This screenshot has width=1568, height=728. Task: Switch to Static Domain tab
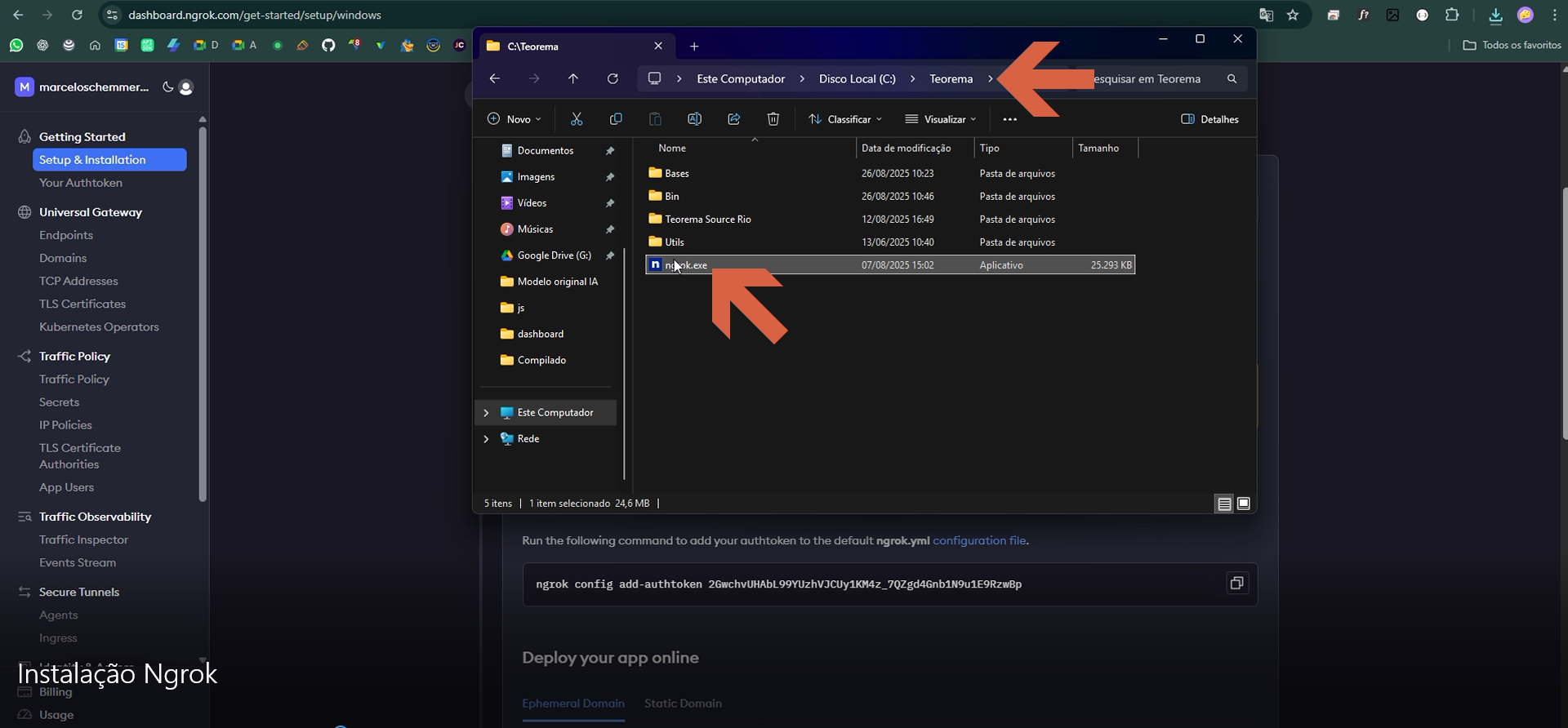pos(683,703)
